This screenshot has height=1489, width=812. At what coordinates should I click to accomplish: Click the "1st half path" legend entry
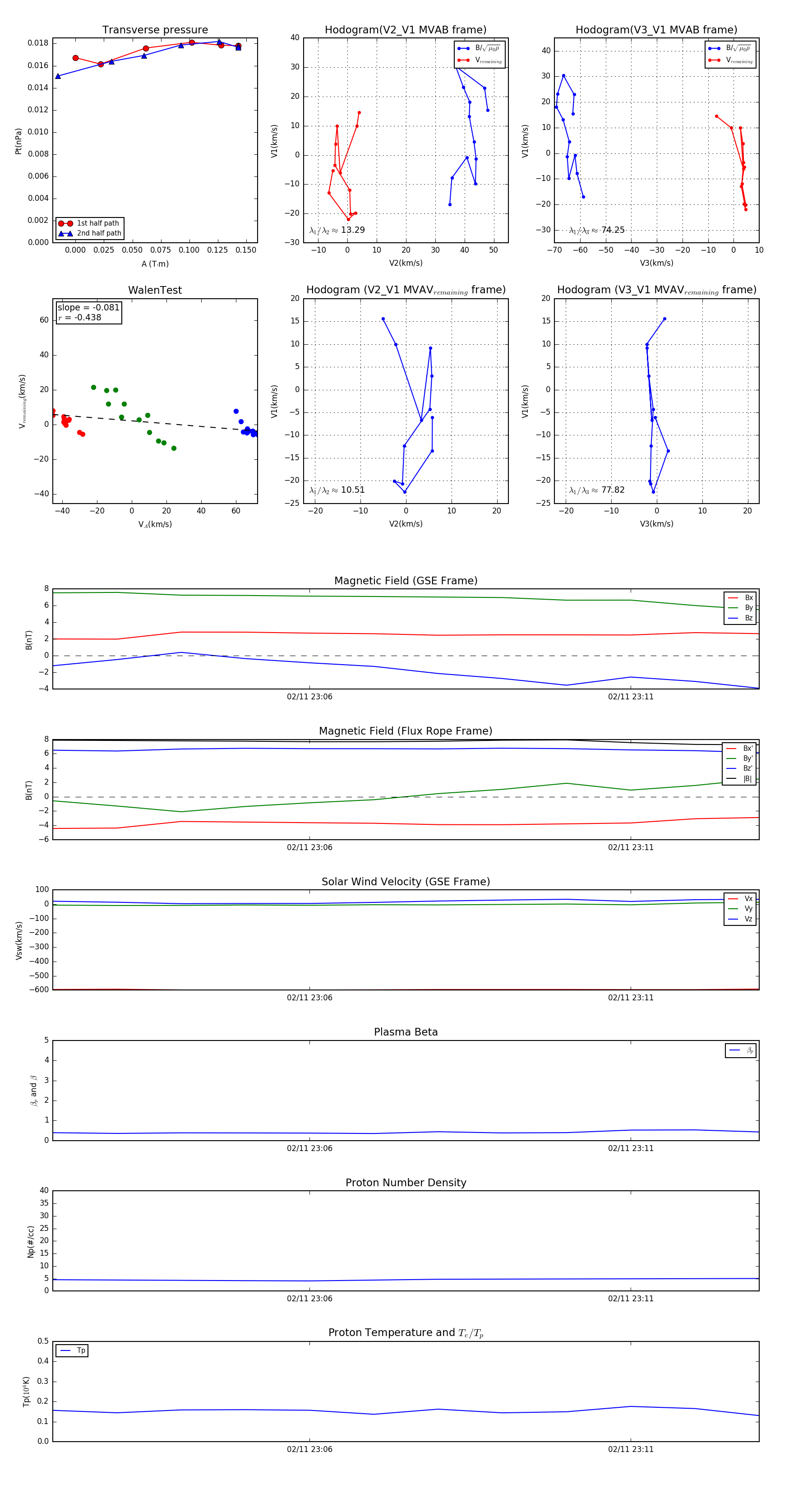pos(90,223)
